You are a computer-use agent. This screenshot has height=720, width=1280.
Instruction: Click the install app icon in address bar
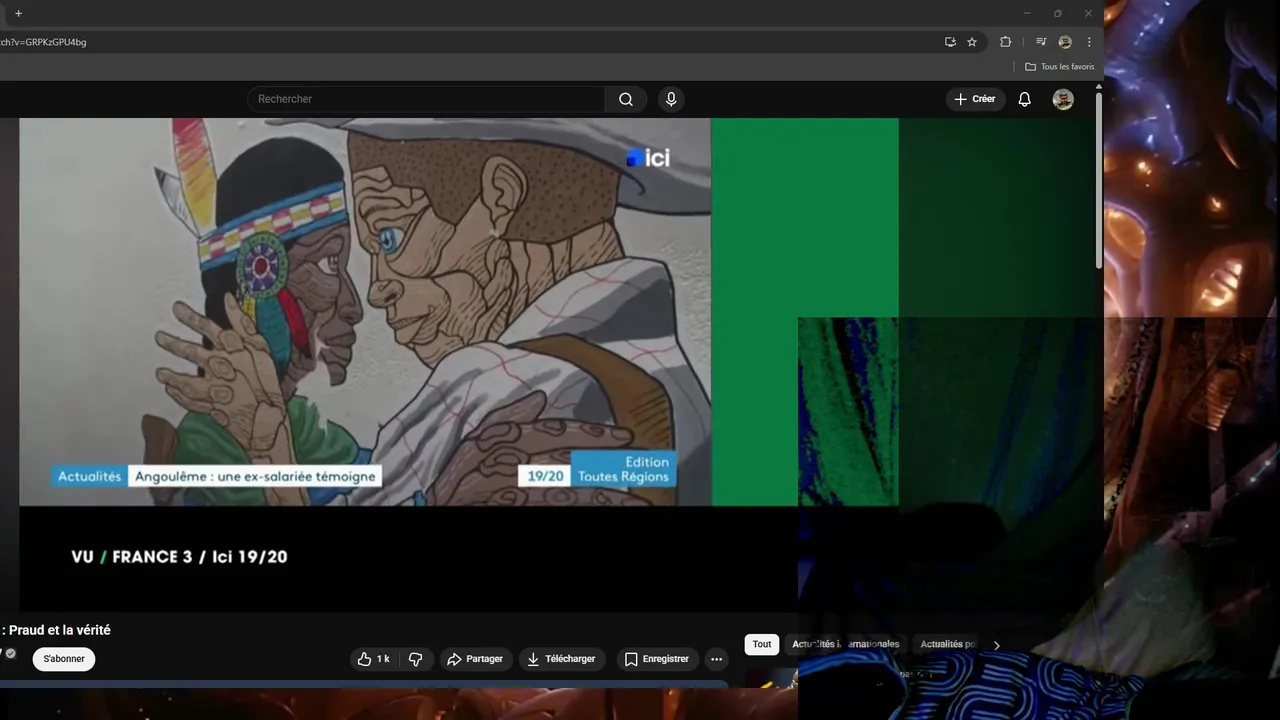(x=950, y=42)
